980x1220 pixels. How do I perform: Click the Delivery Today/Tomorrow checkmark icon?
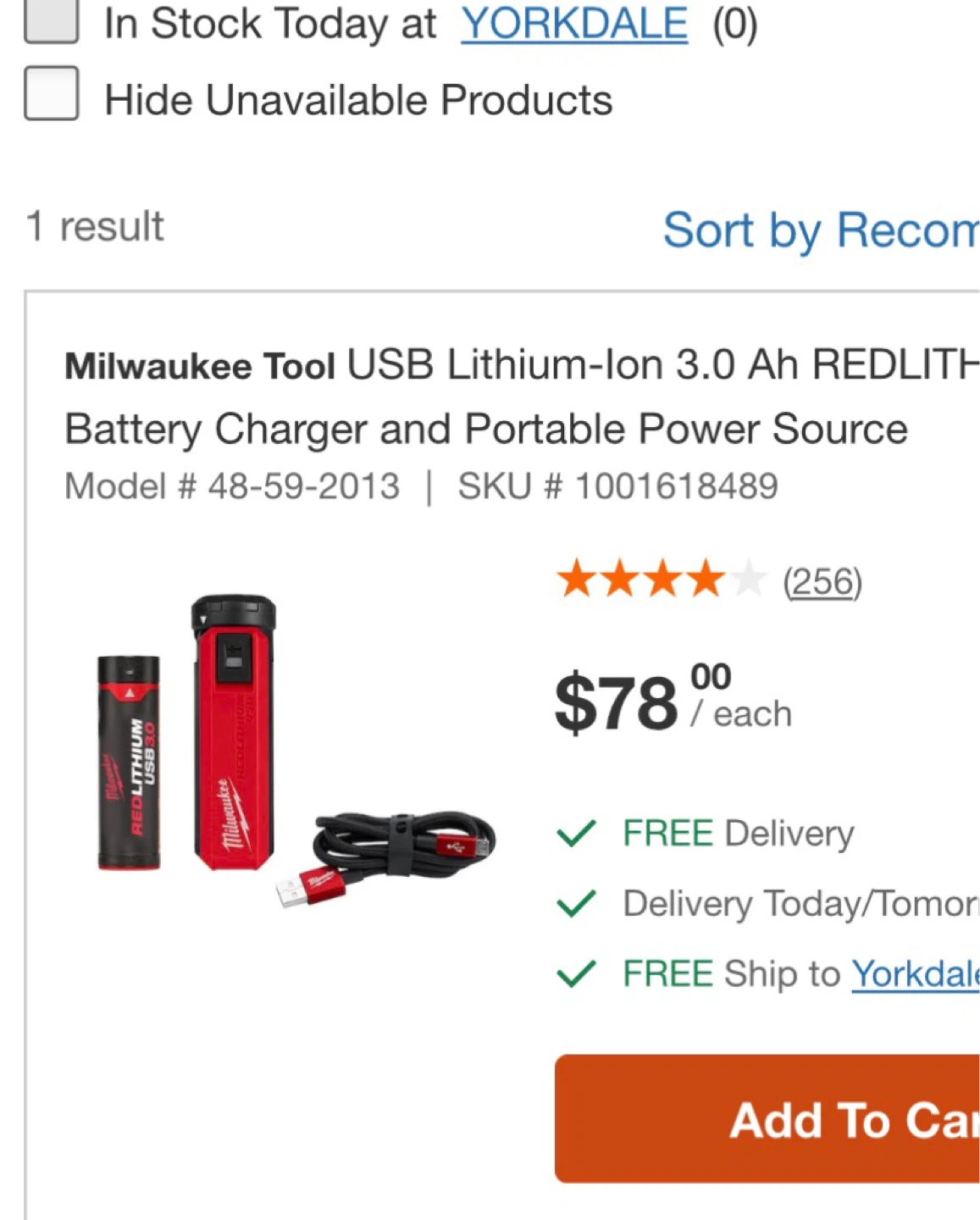577,904
